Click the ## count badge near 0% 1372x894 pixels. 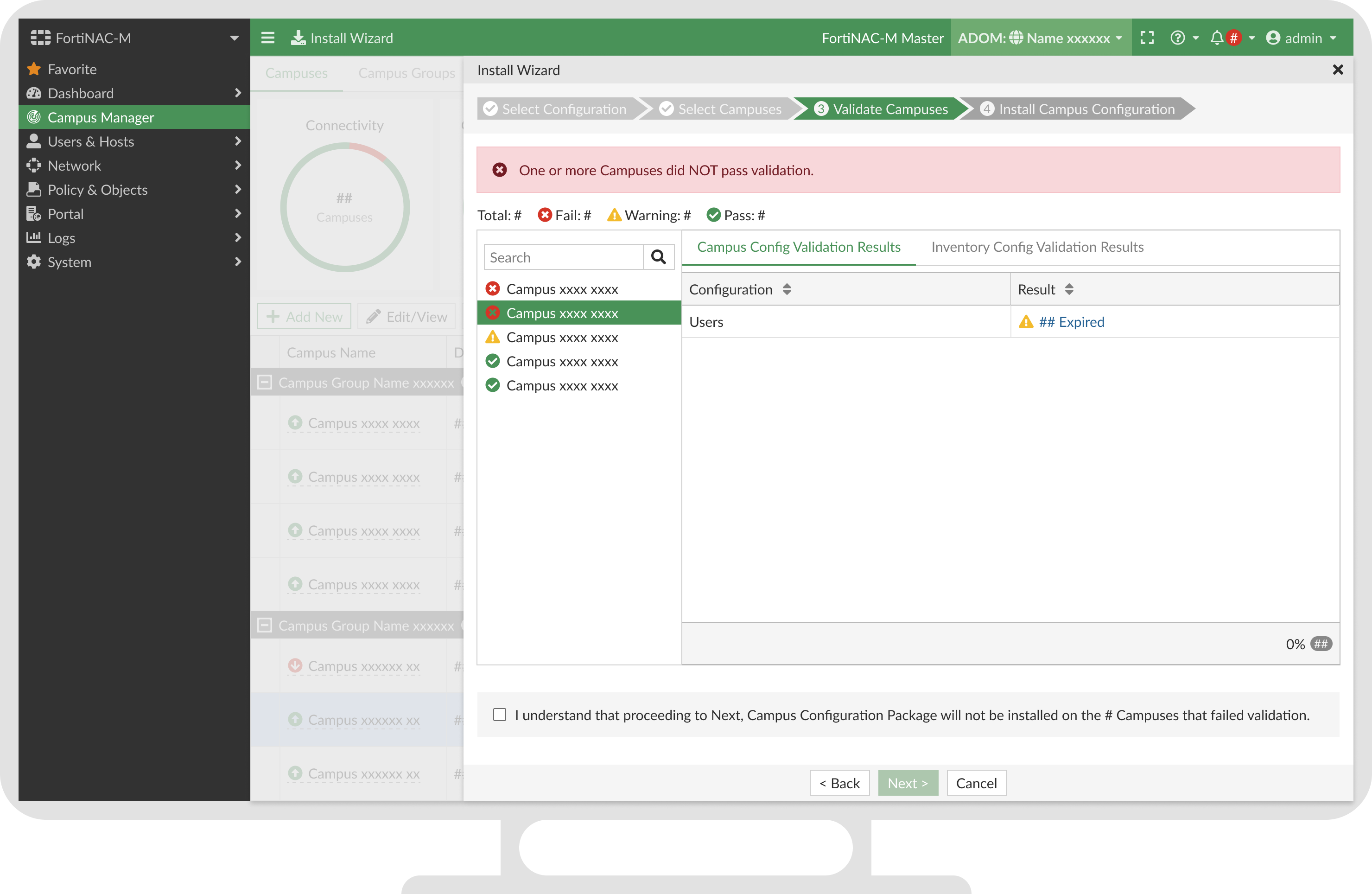[1321, 644]
